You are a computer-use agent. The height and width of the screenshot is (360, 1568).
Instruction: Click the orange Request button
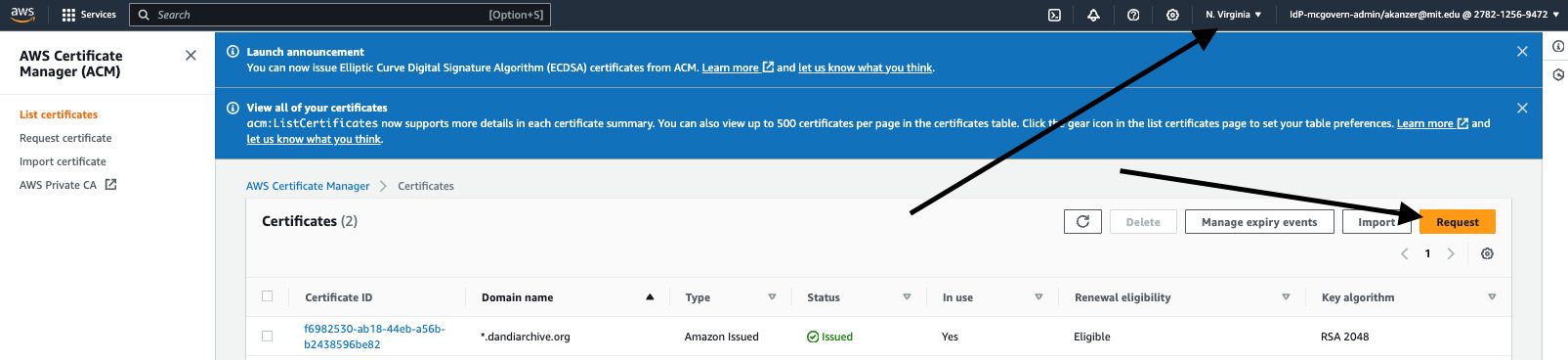[1458, 222]
